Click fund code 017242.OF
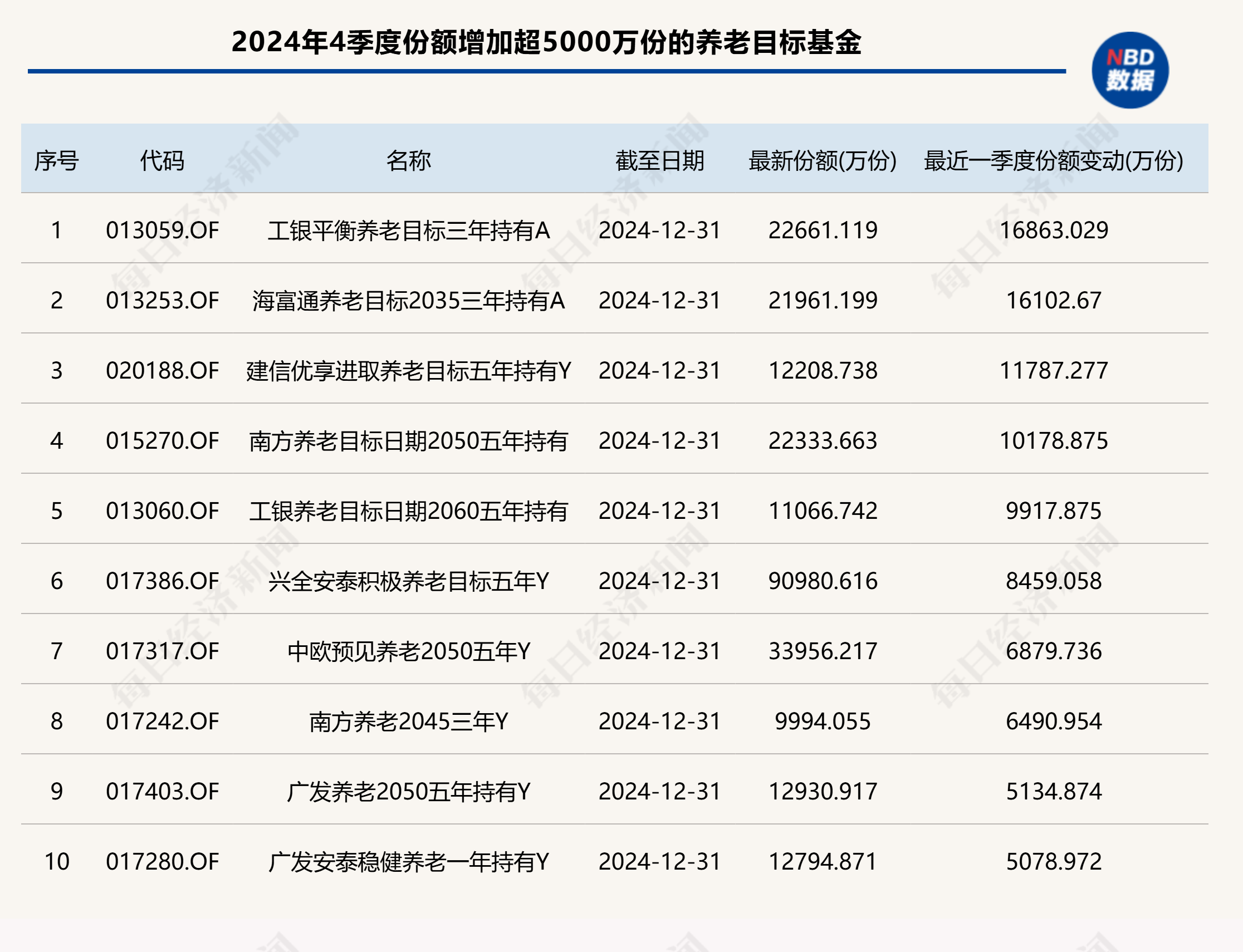The height and width of the screenshot is (952, 1243). pos(163,723)
